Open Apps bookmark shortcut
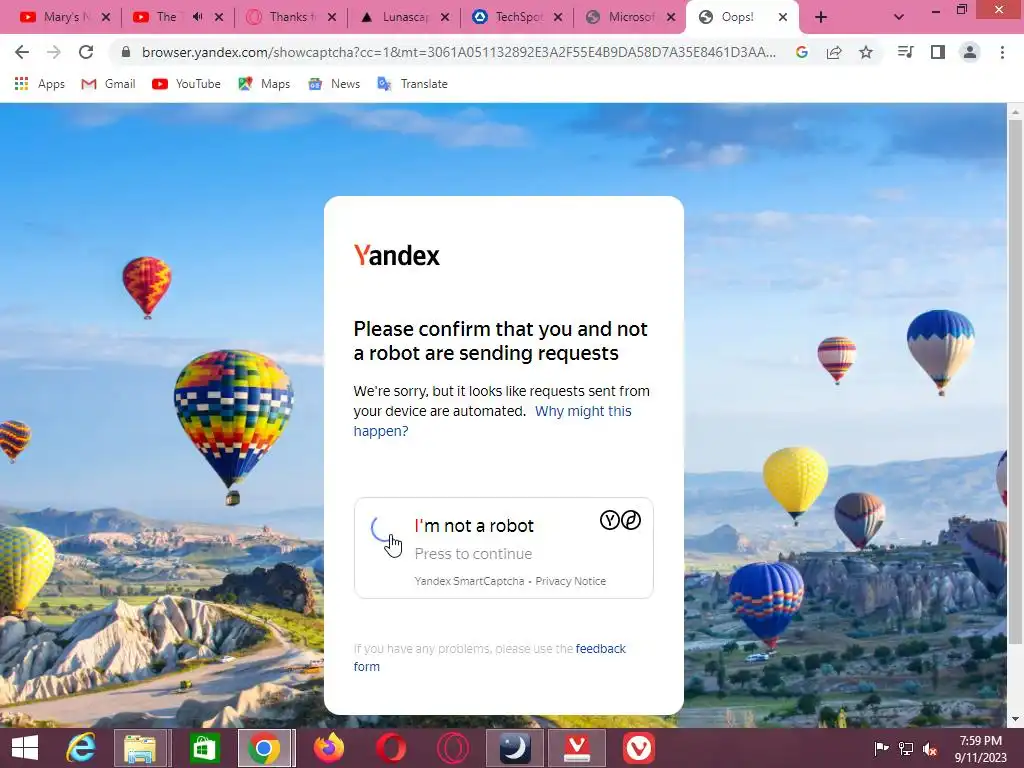 pos(39,84)
